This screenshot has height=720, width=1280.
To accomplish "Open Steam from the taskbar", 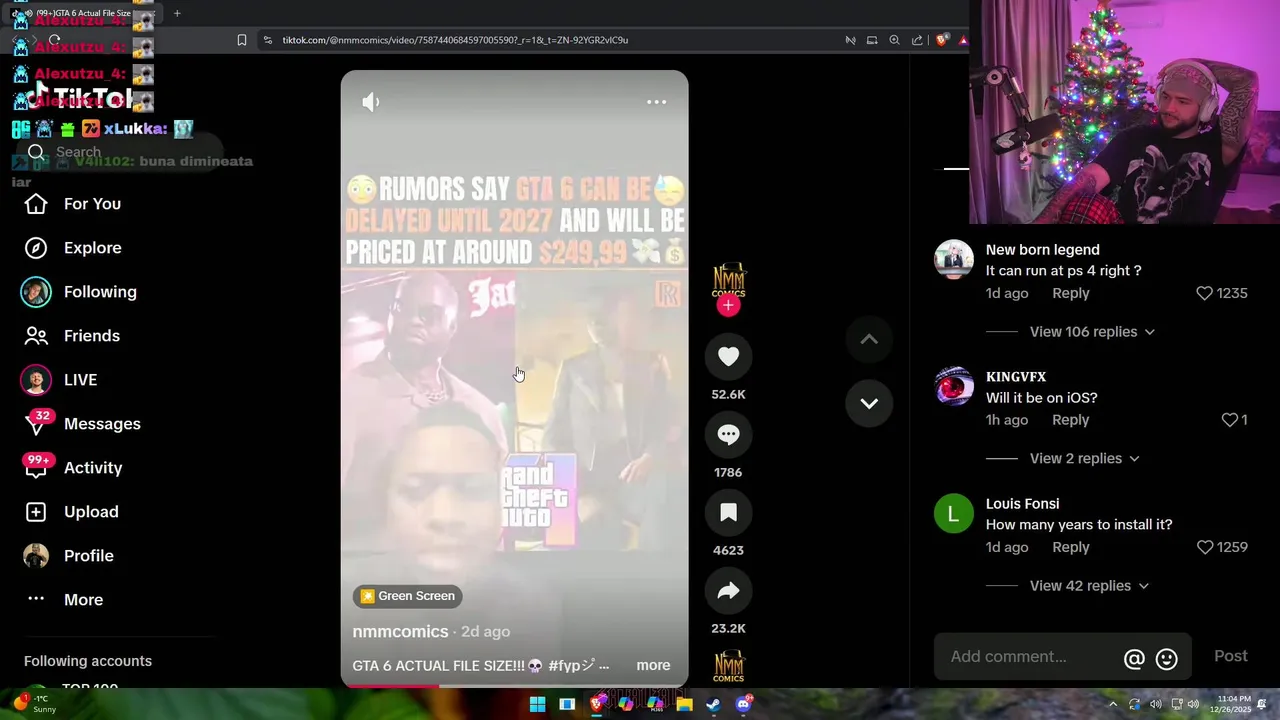I will 713,704.
